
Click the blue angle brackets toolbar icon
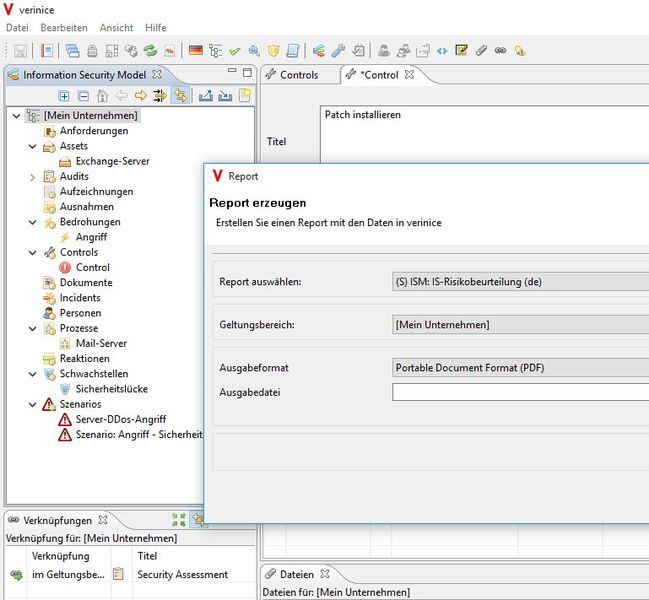pos(442,51)
